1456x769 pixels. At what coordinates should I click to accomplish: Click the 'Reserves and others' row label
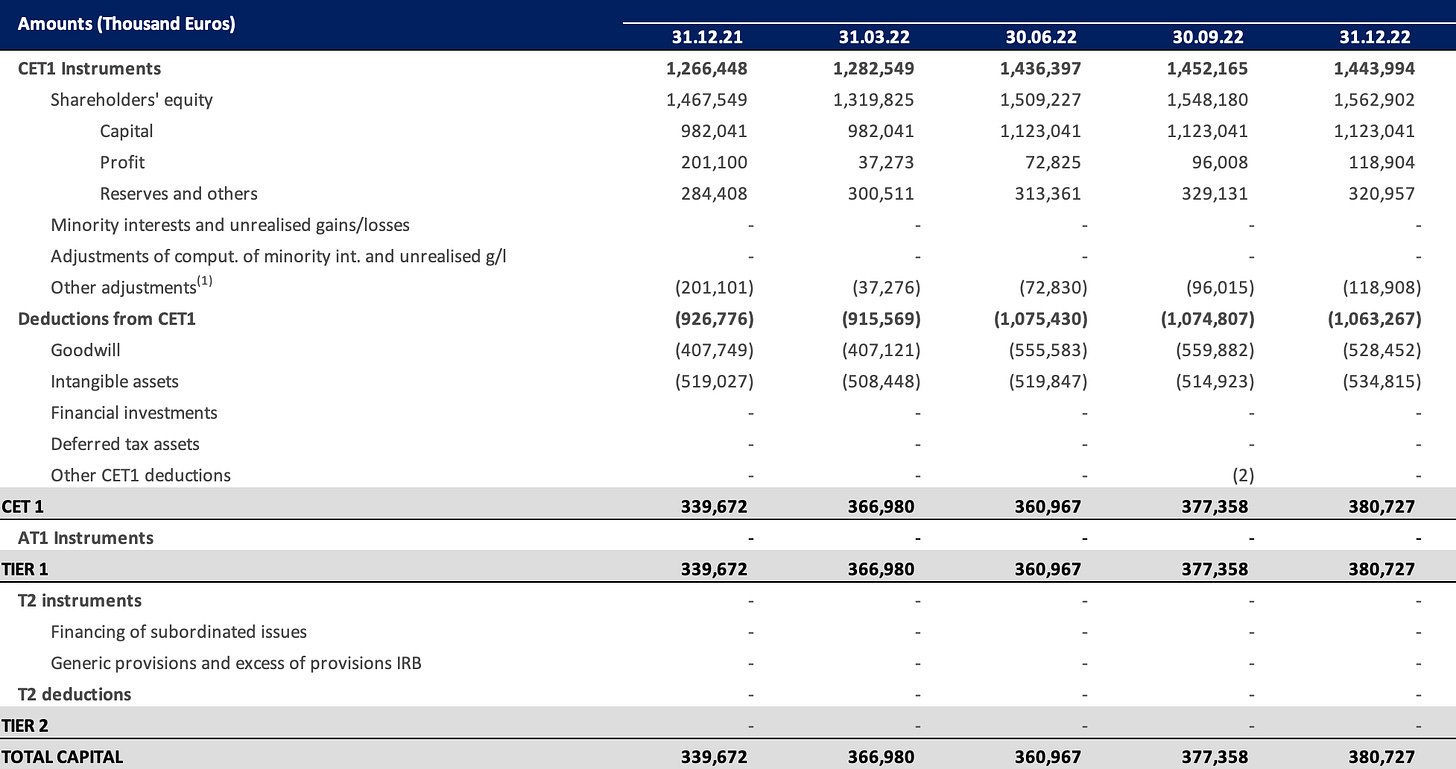tap(179, 194)
